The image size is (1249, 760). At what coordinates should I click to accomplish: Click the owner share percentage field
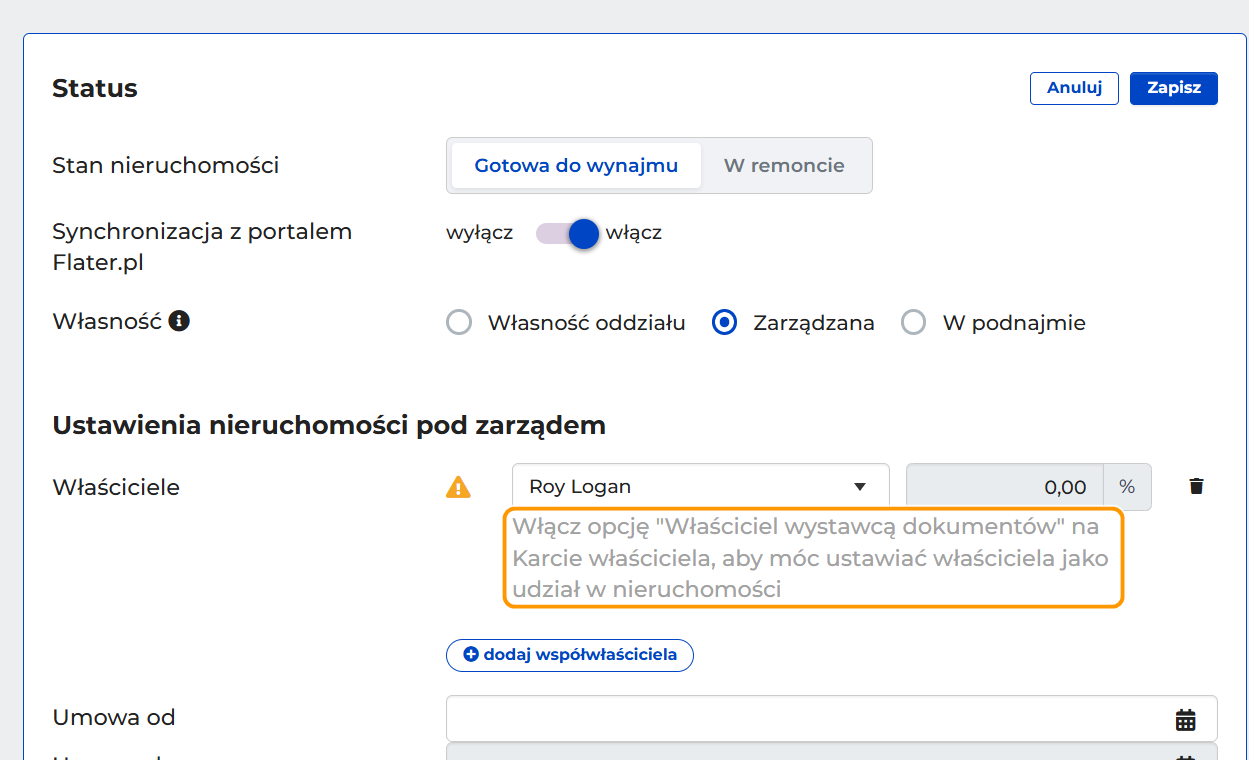[x=1004, y=487]
